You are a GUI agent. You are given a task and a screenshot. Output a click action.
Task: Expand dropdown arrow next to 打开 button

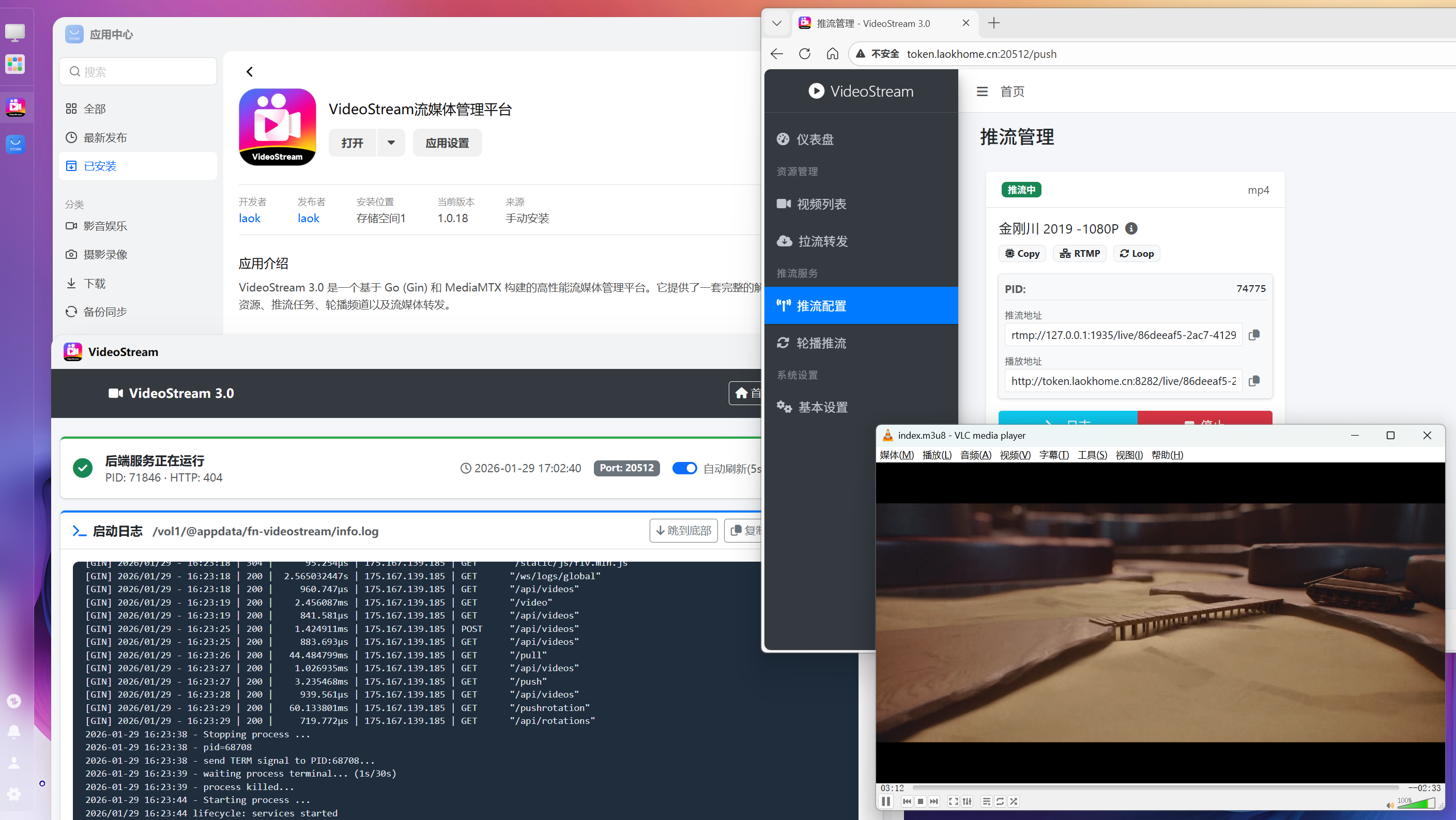point(391,143)
